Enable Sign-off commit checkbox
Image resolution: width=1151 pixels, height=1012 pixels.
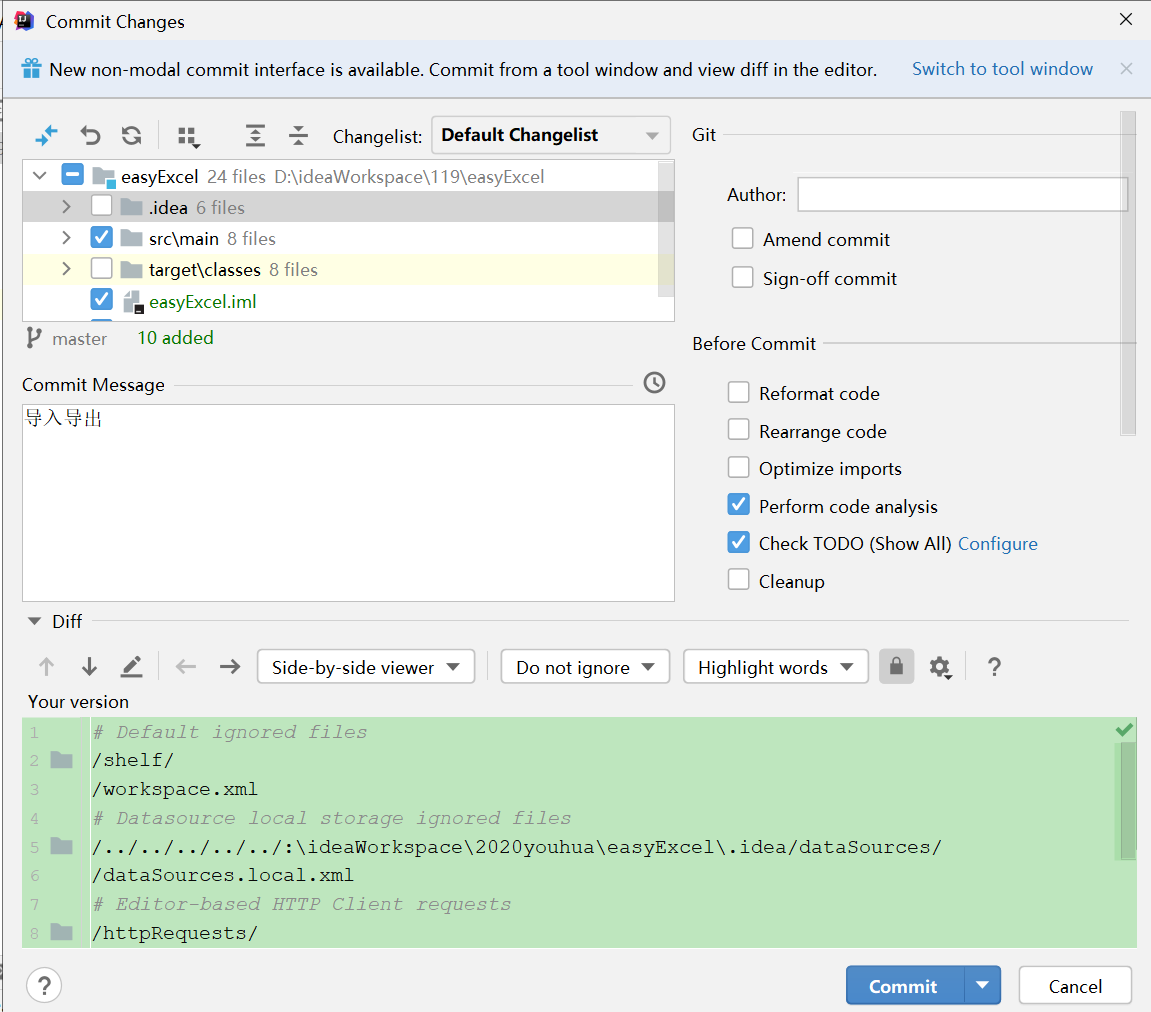[742, 277]
